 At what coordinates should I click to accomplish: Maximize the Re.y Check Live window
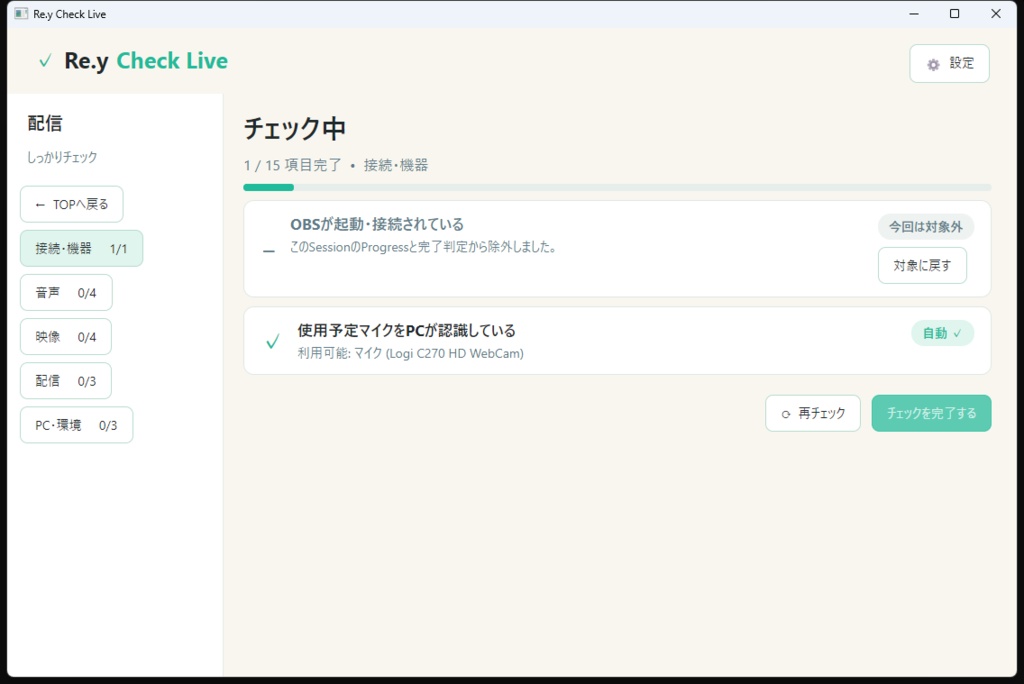click(955, 14)
